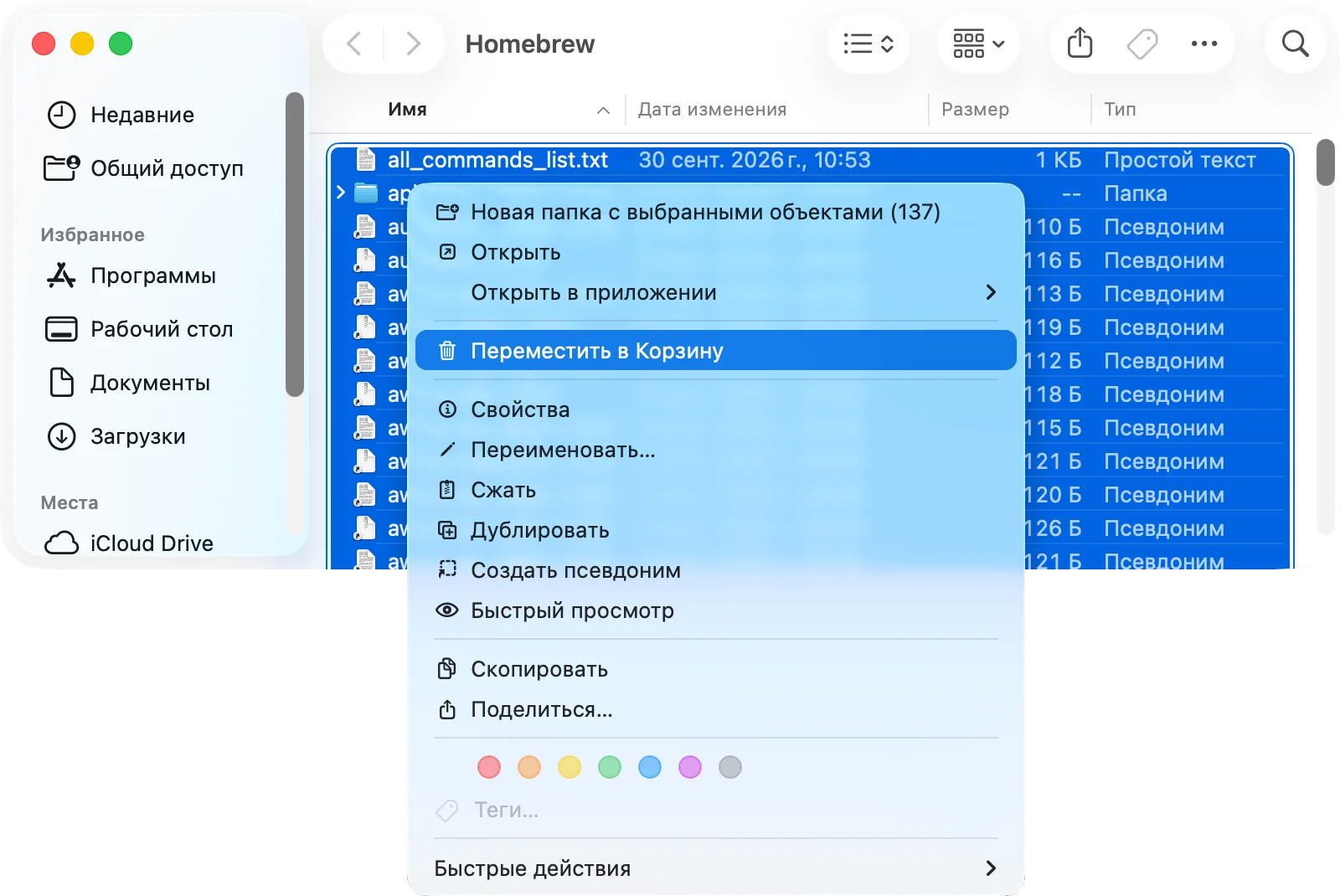Go forward with the right arrow button
This screenshot has width=1340, height=896.
point(413,44)
